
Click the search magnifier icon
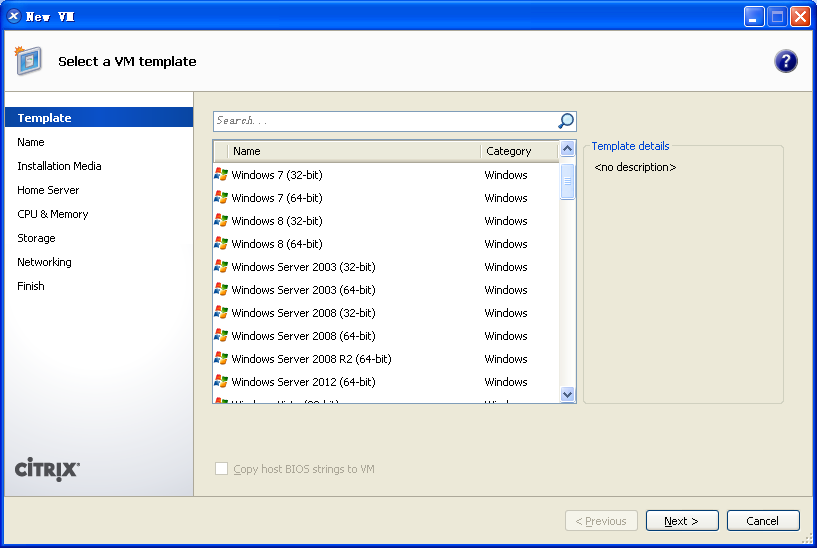click(x=566, y=121)
